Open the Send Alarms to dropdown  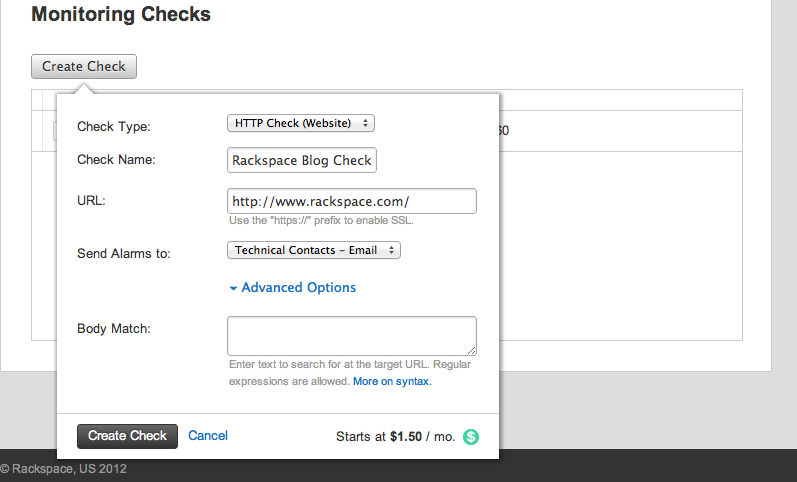pyautogui.click(x=314, y=250)
